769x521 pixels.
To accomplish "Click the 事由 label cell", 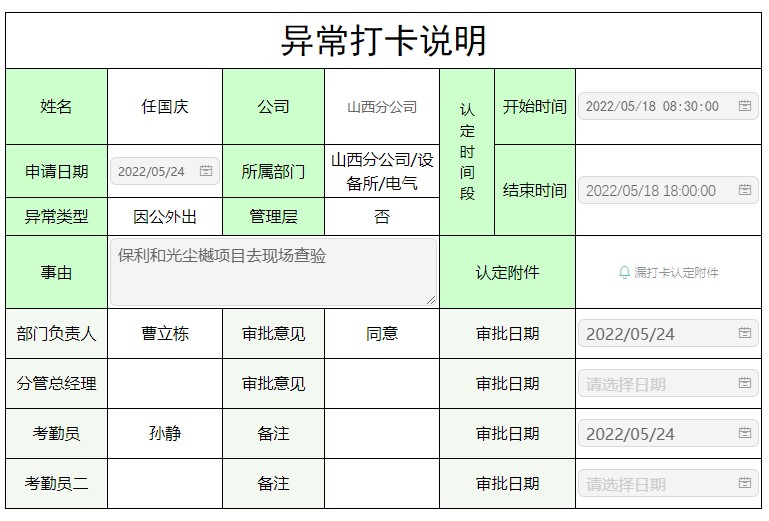I will [x=56, y=272].
